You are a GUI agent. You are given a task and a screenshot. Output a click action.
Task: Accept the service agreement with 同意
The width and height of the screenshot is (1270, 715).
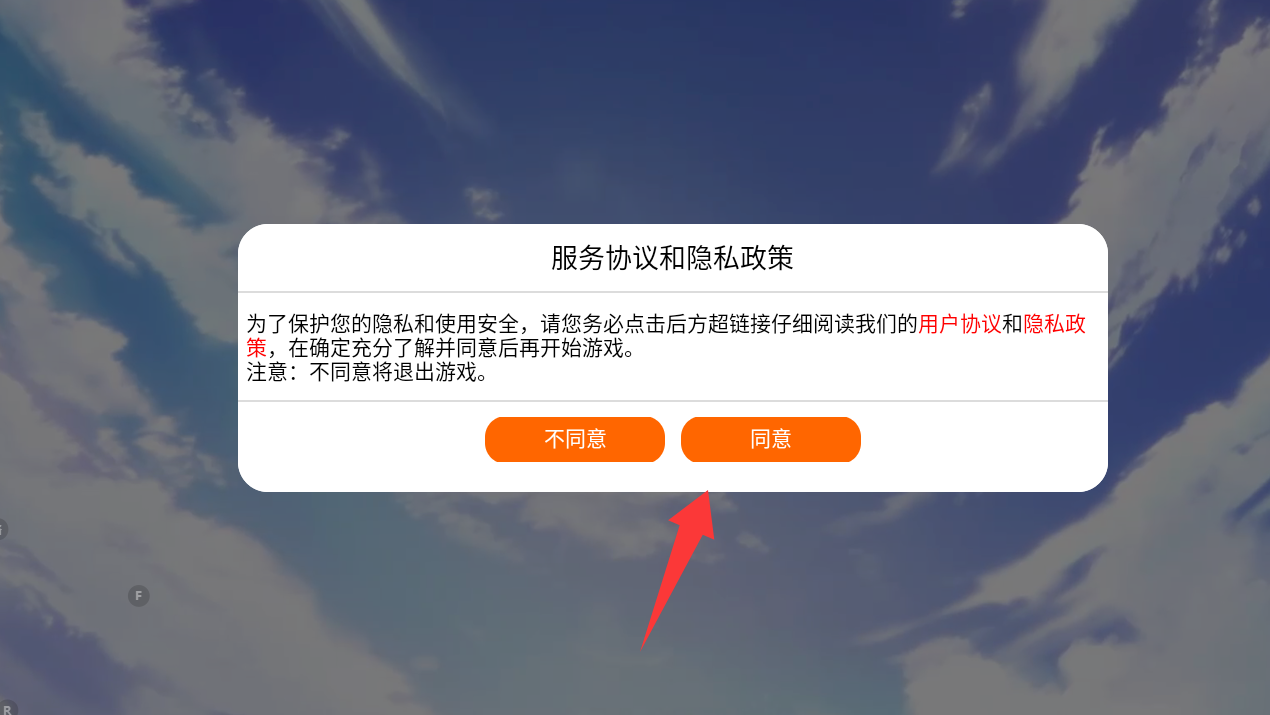tap(770, 439)
